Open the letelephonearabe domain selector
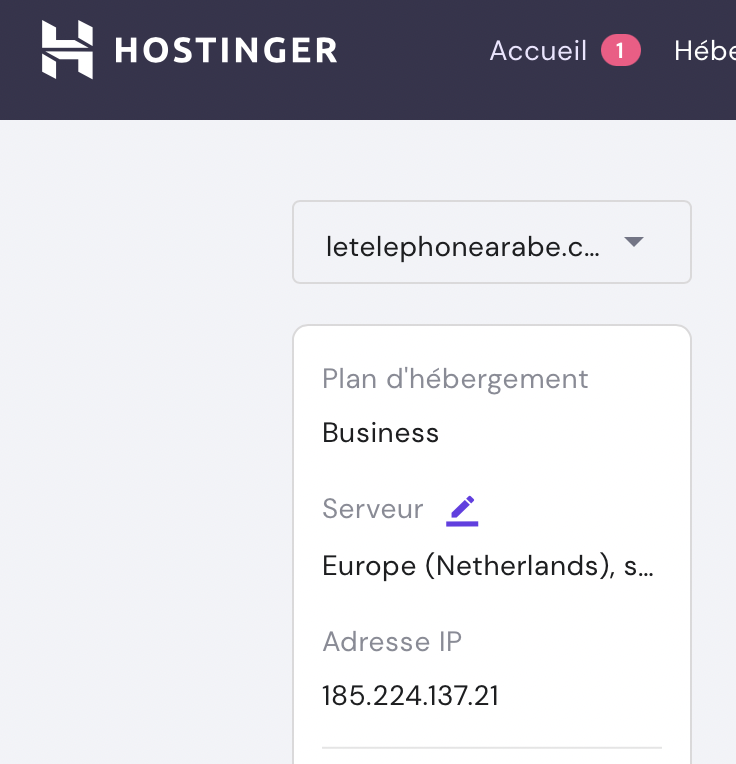The height and width of the screenshot is (764, 736). point(491,242)
